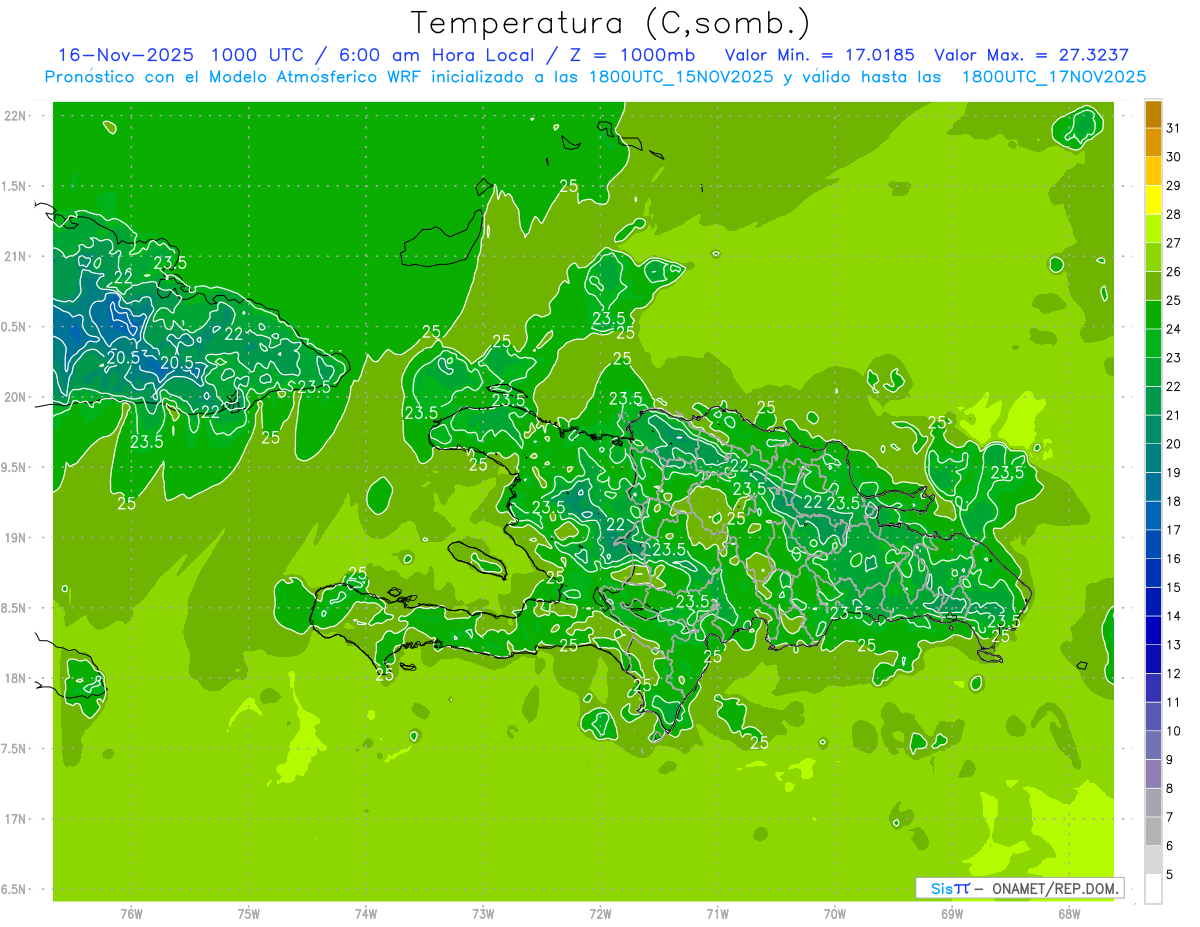
Task: Pick the white swatch below legend value 5
Action: 1154,889
